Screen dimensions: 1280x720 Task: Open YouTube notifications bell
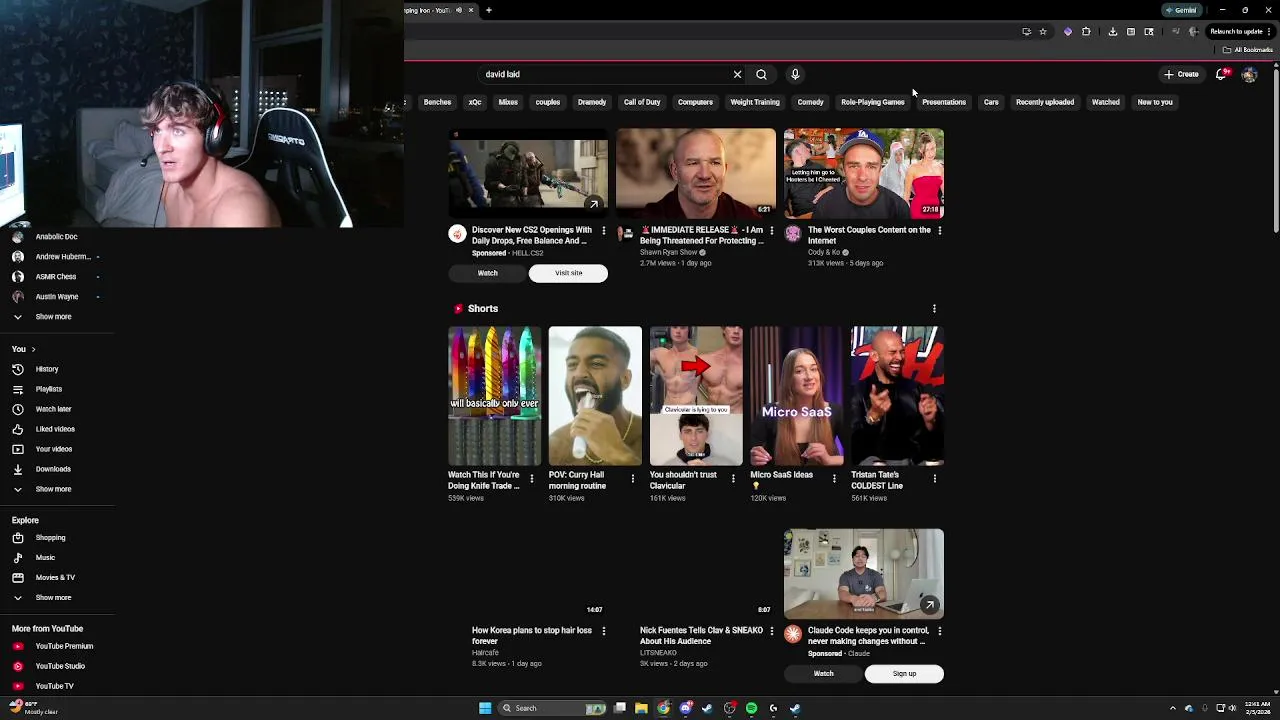[x=1221, y=74]
